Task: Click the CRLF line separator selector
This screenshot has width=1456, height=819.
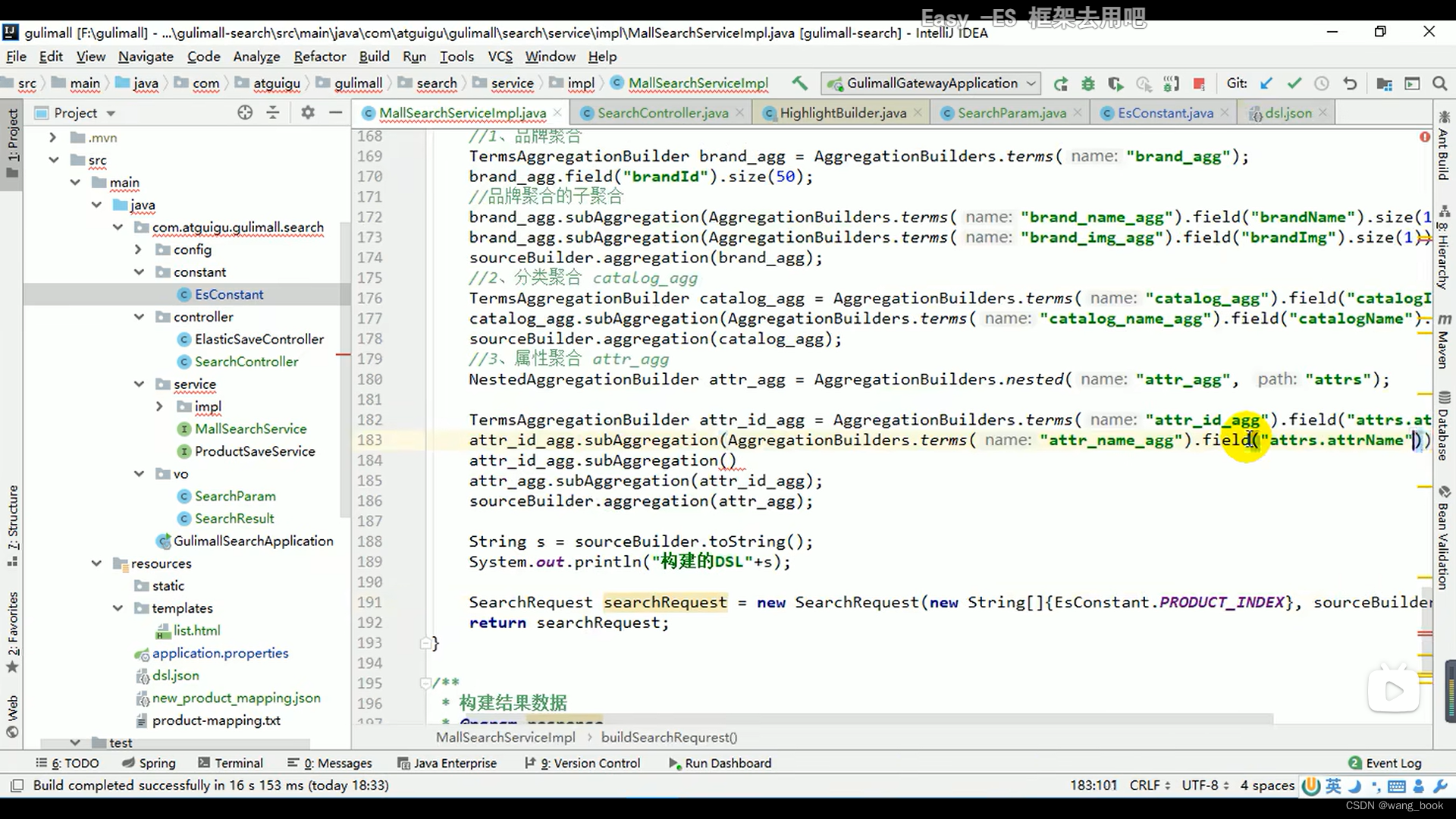Action: click(x=1150, y=786)
